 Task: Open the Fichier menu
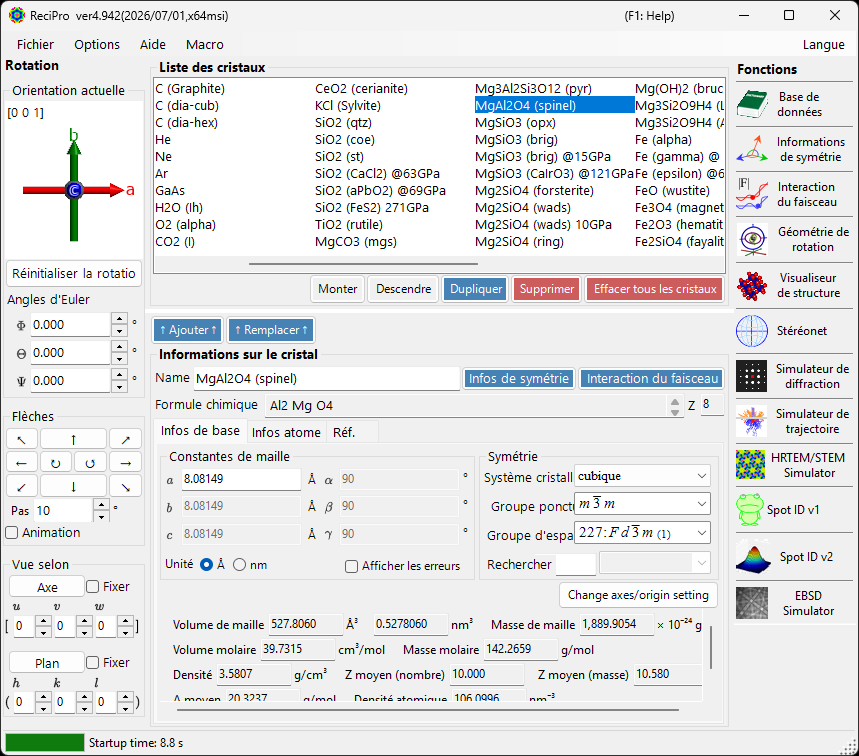coord(36,44)
